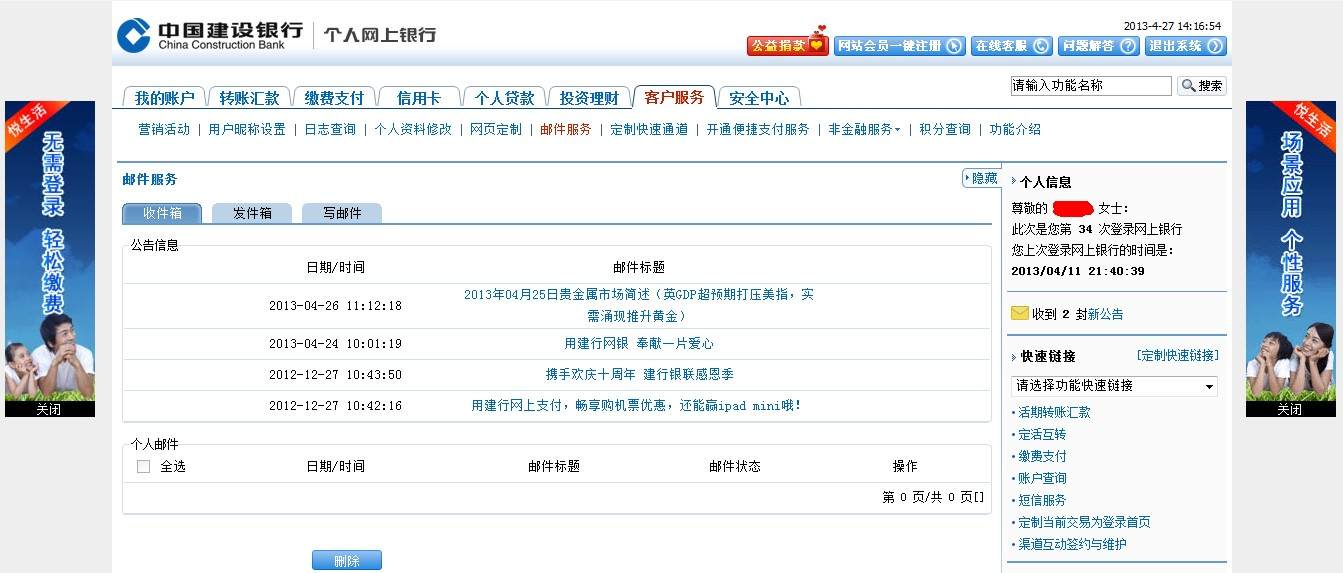Open the 新公告 link

point(1105,314)
